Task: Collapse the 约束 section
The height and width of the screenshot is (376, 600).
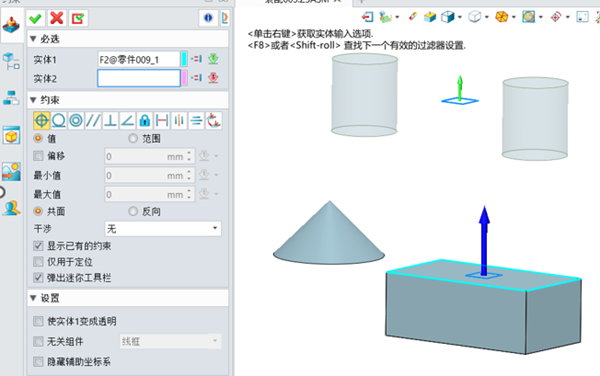Action: click(x=33, y=100)
